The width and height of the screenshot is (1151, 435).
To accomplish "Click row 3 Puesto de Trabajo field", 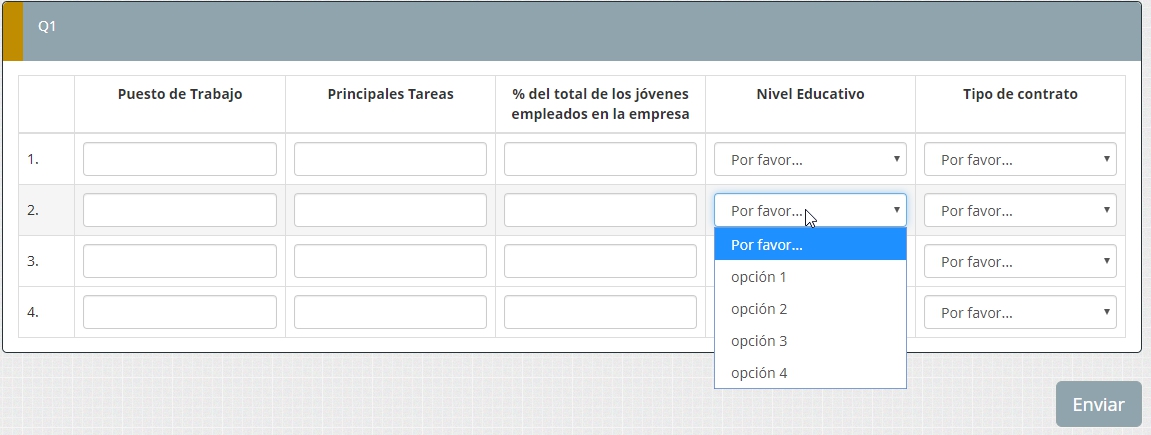I will pyautogui.click(x=180, y=261).
